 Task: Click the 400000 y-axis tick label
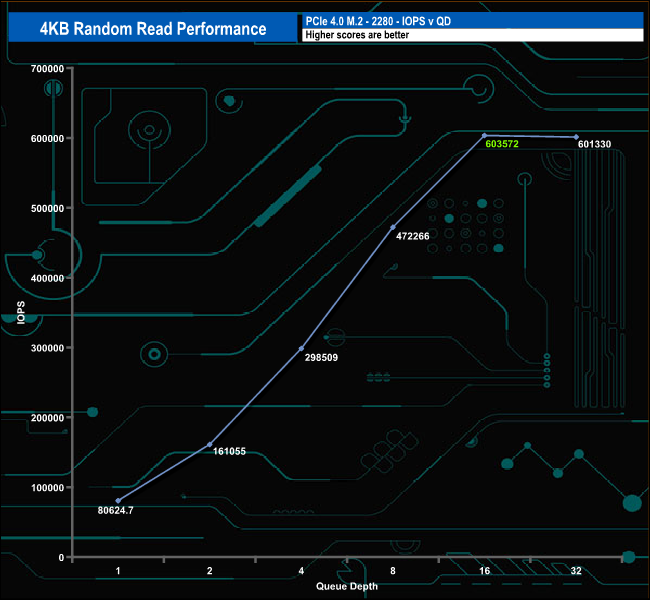pos(48,278)
